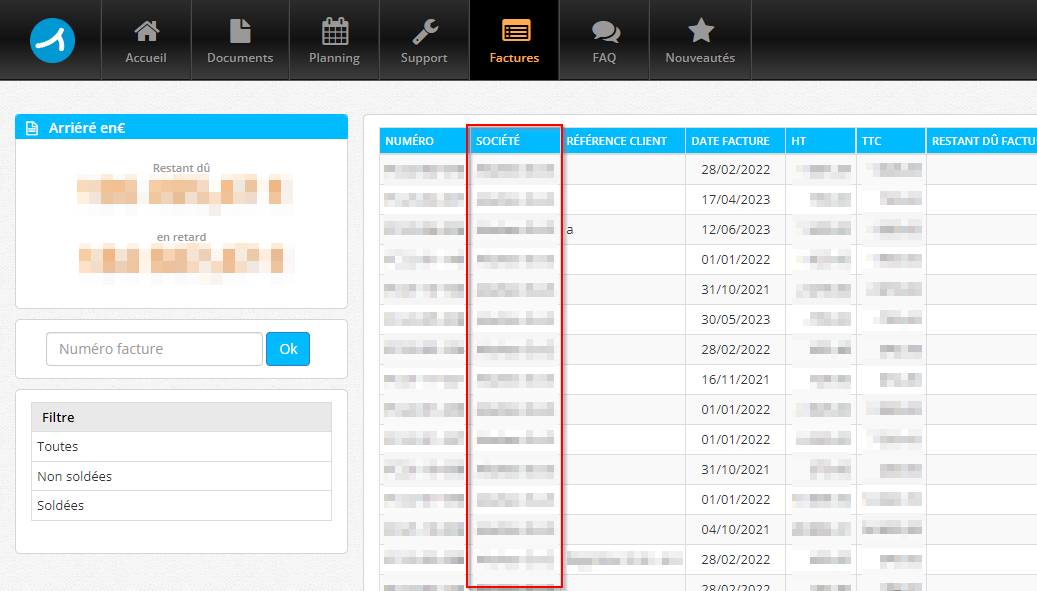Open the FAQ speech bubbles icon
Viewport: 1037px width, 591px height.
click(604, 31)
